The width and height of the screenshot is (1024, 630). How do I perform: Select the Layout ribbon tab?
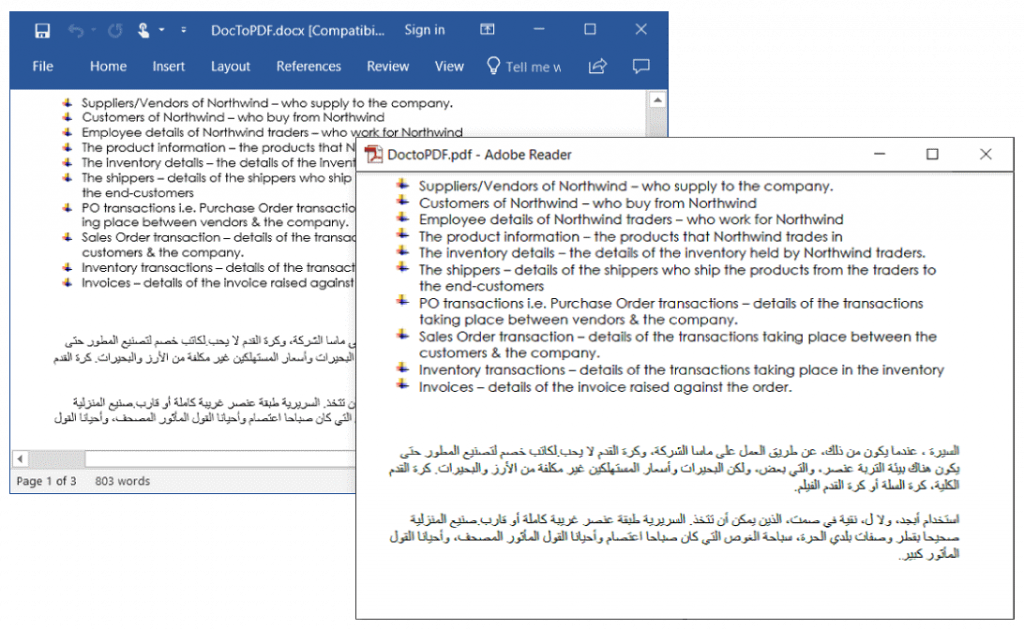[230, 66]
